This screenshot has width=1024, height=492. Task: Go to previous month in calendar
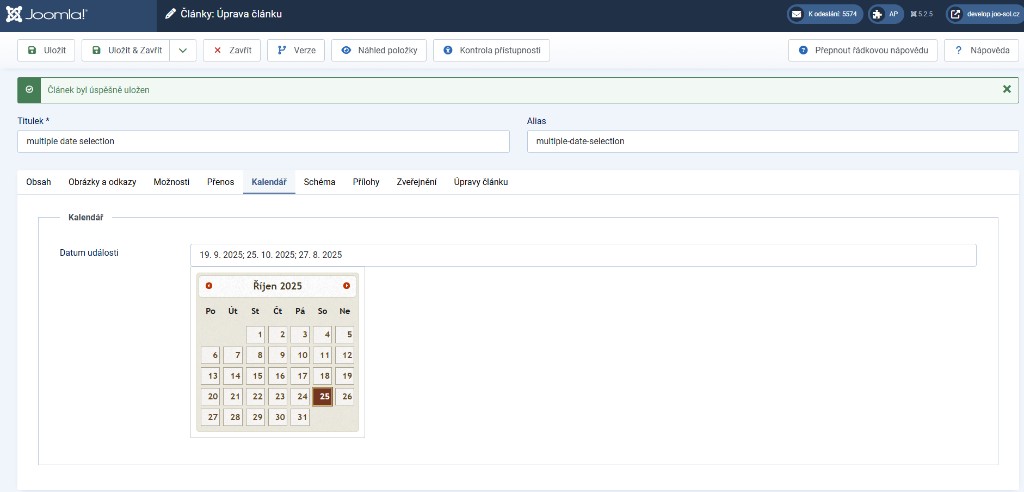pos(209,286)
